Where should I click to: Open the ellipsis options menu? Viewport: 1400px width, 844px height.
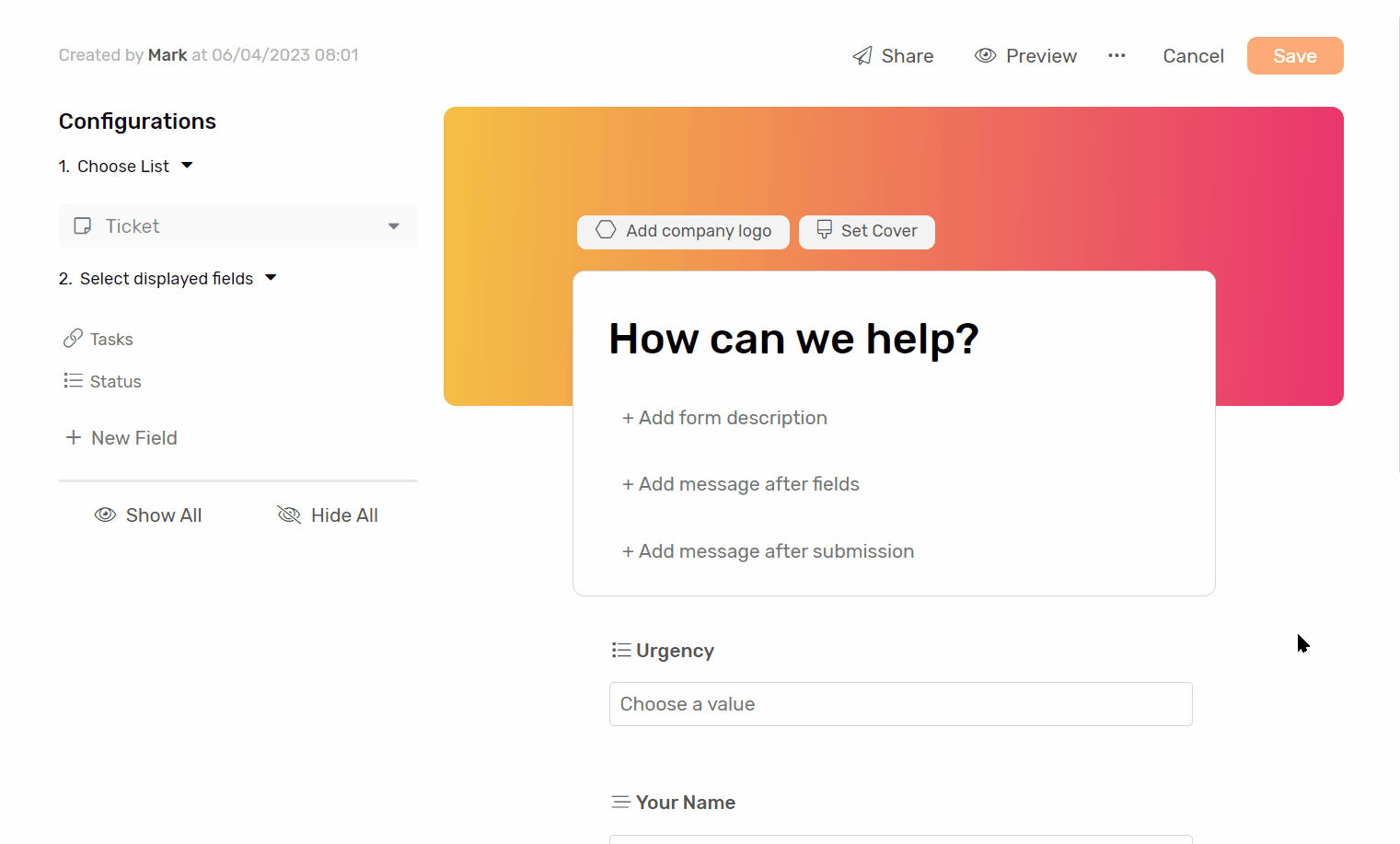point(1117,55)
